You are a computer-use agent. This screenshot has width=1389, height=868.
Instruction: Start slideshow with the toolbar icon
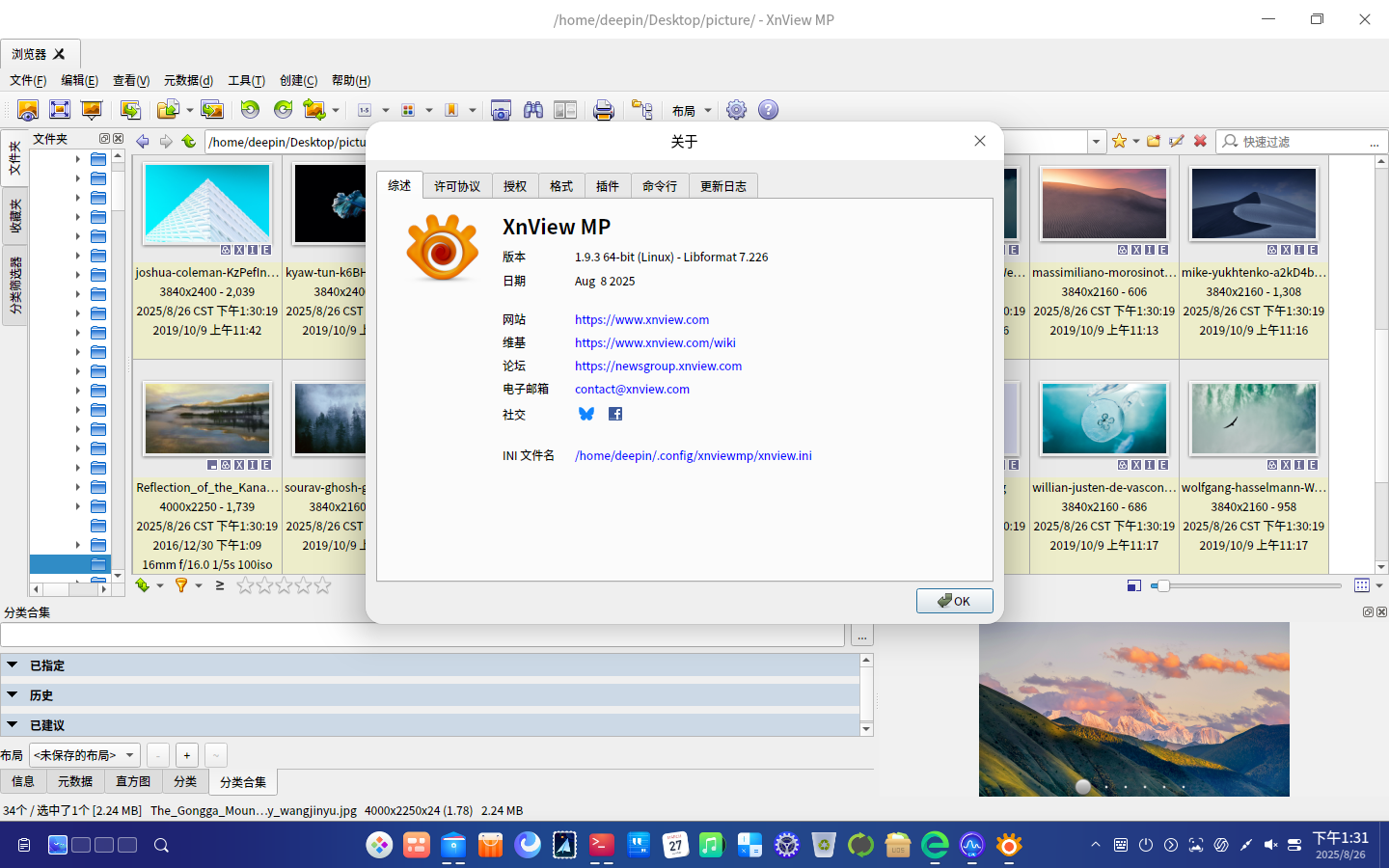(x=92, y=110)
